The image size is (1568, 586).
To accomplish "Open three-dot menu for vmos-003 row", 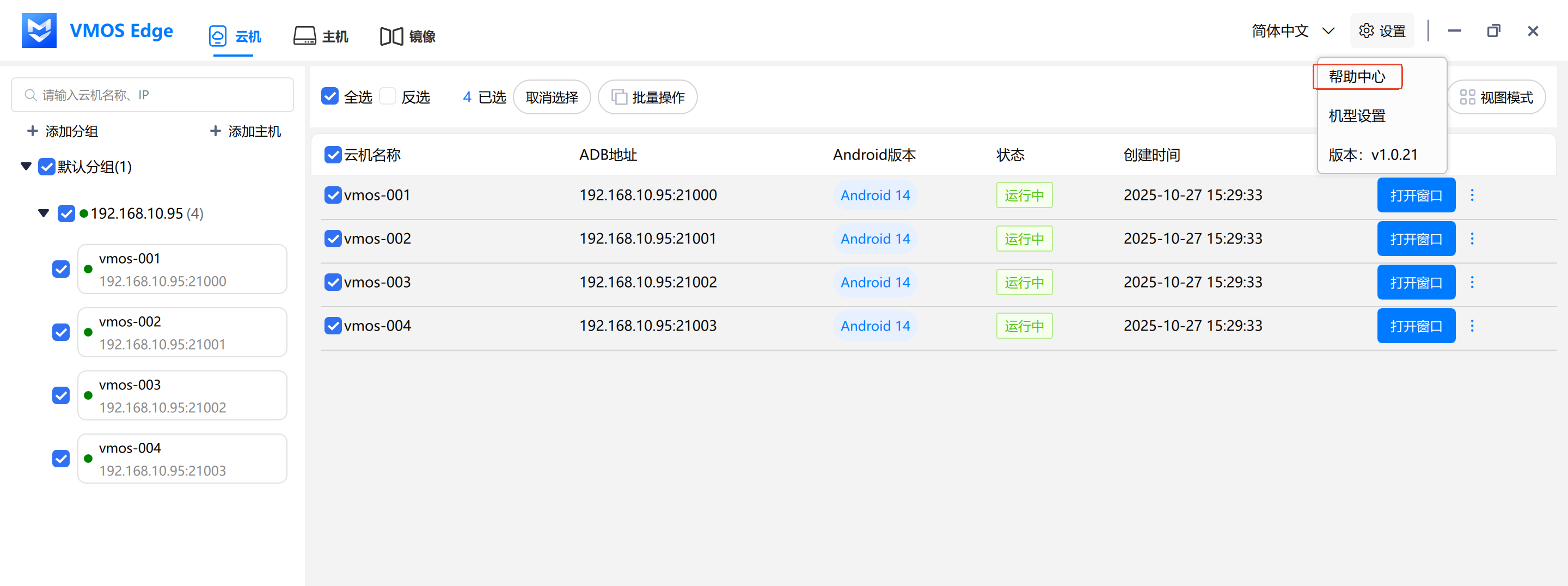I will 1472,282.
